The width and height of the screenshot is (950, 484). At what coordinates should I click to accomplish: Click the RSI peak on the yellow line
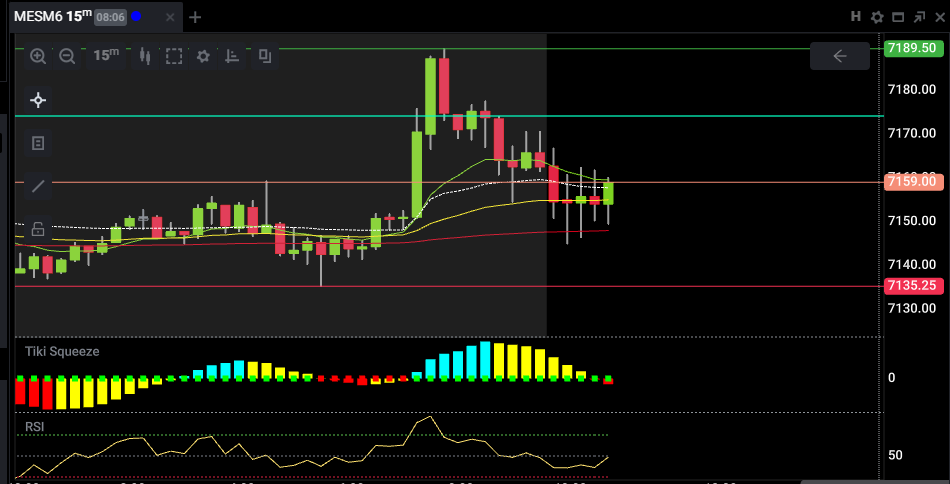click(430, 417)
